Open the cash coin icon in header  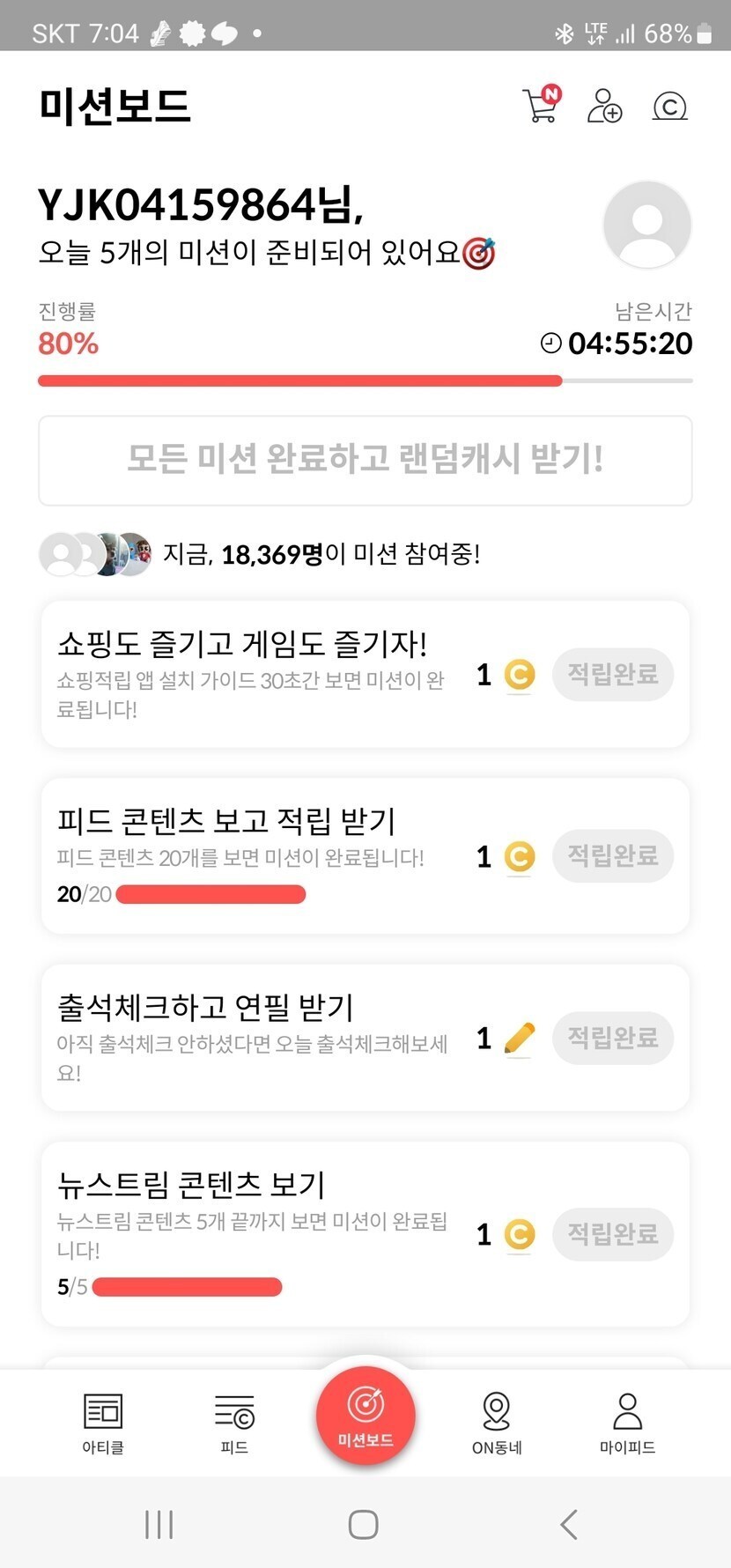click(x=669, y=107)
